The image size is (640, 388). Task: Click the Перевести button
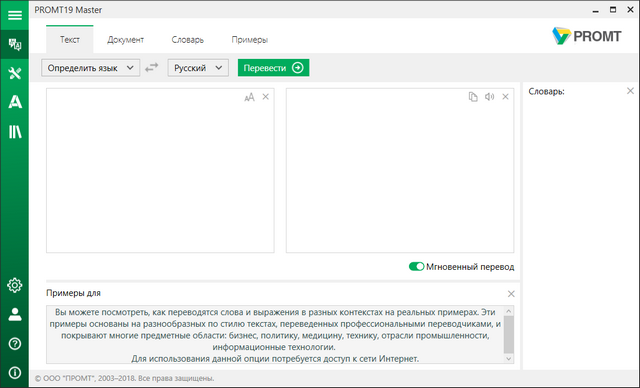tap(273, 68)
